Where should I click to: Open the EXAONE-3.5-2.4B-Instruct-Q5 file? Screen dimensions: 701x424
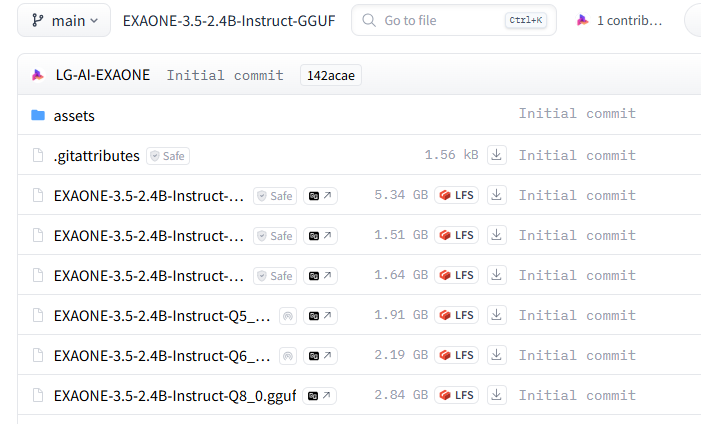[x=162, y=316]
